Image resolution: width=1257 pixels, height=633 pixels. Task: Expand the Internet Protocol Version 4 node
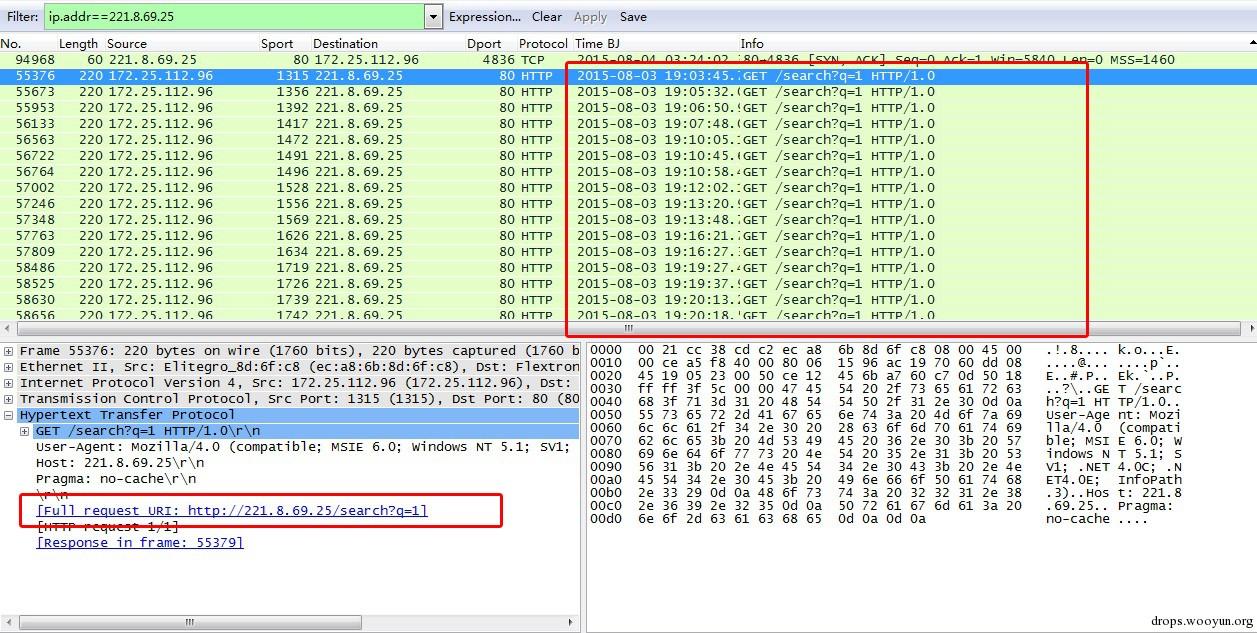point(9,383)
